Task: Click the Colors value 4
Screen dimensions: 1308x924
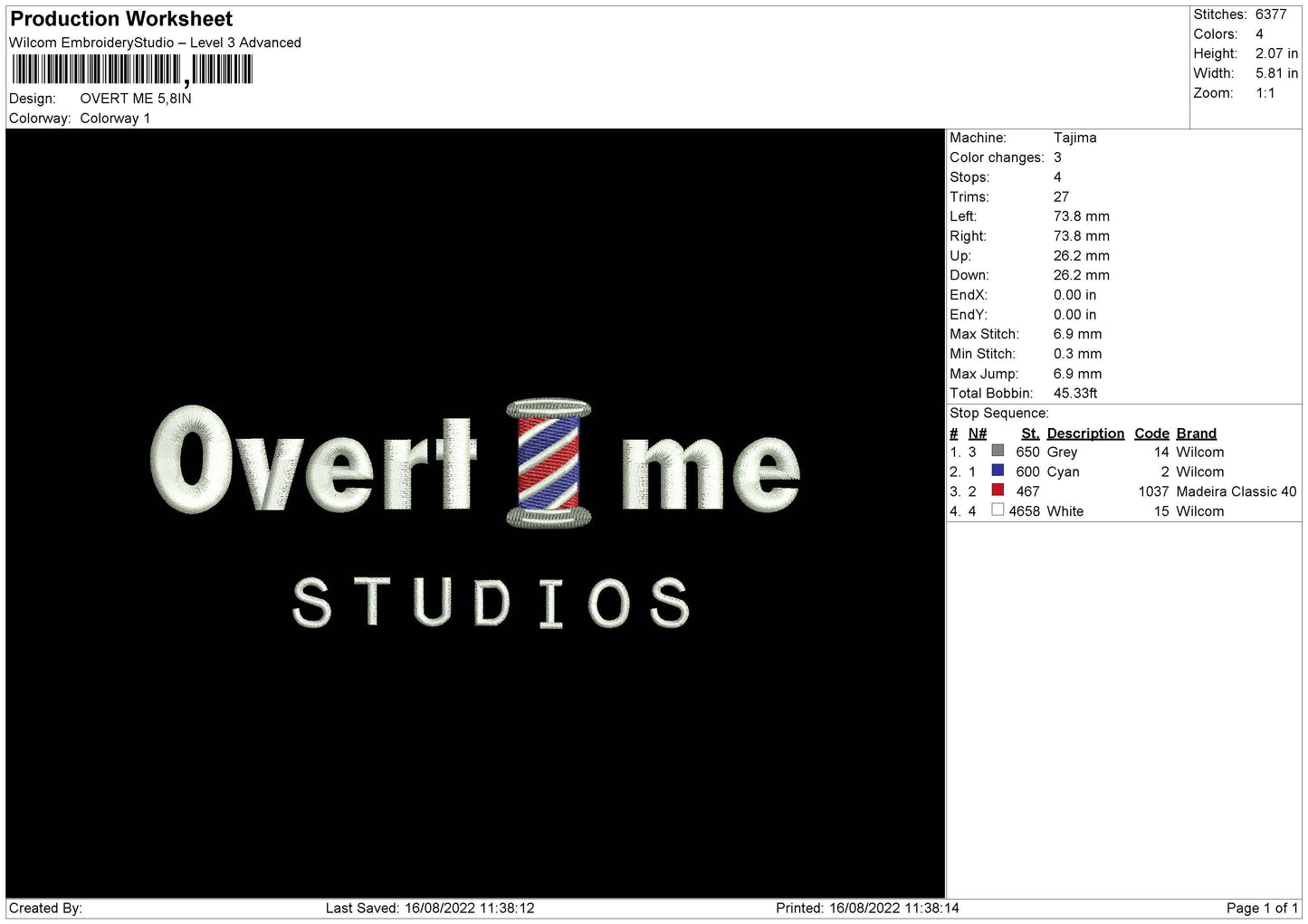Action: pos(1259,34)
